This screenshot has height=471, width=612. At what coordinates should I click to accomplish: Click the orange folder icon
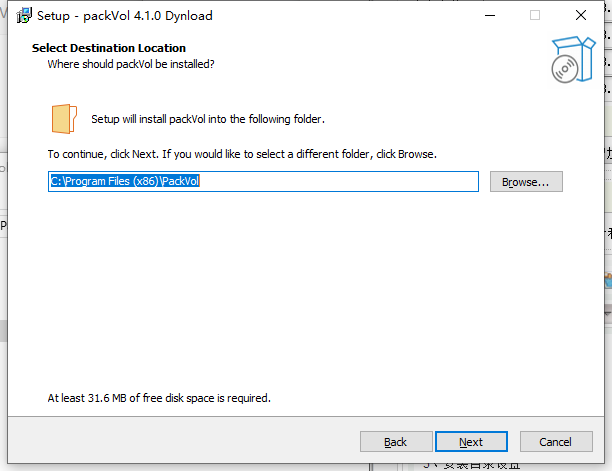pos(64,119)
